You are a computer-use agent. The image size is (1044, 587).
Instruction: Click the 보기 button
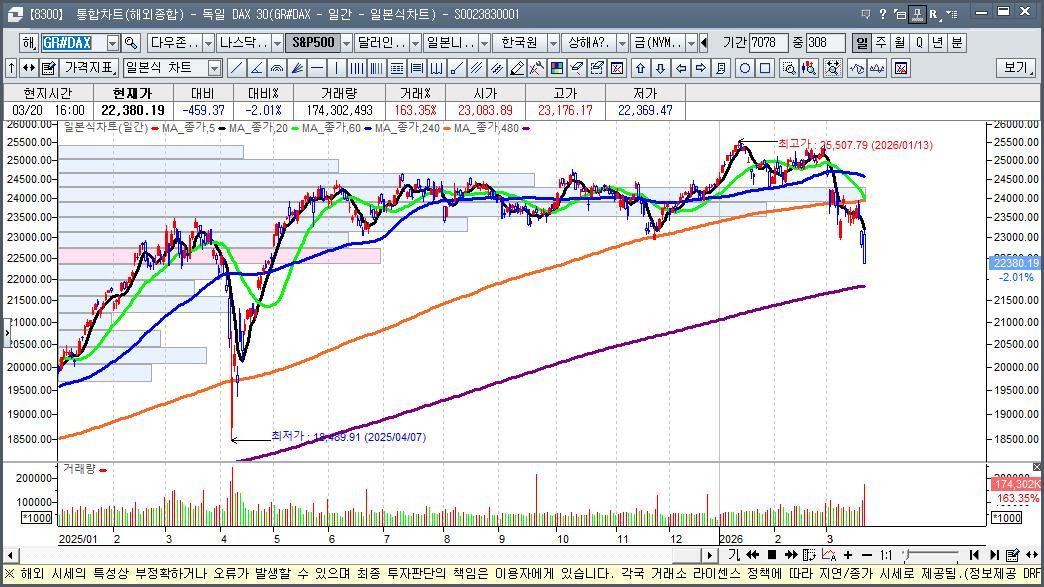pos(1016,68)
